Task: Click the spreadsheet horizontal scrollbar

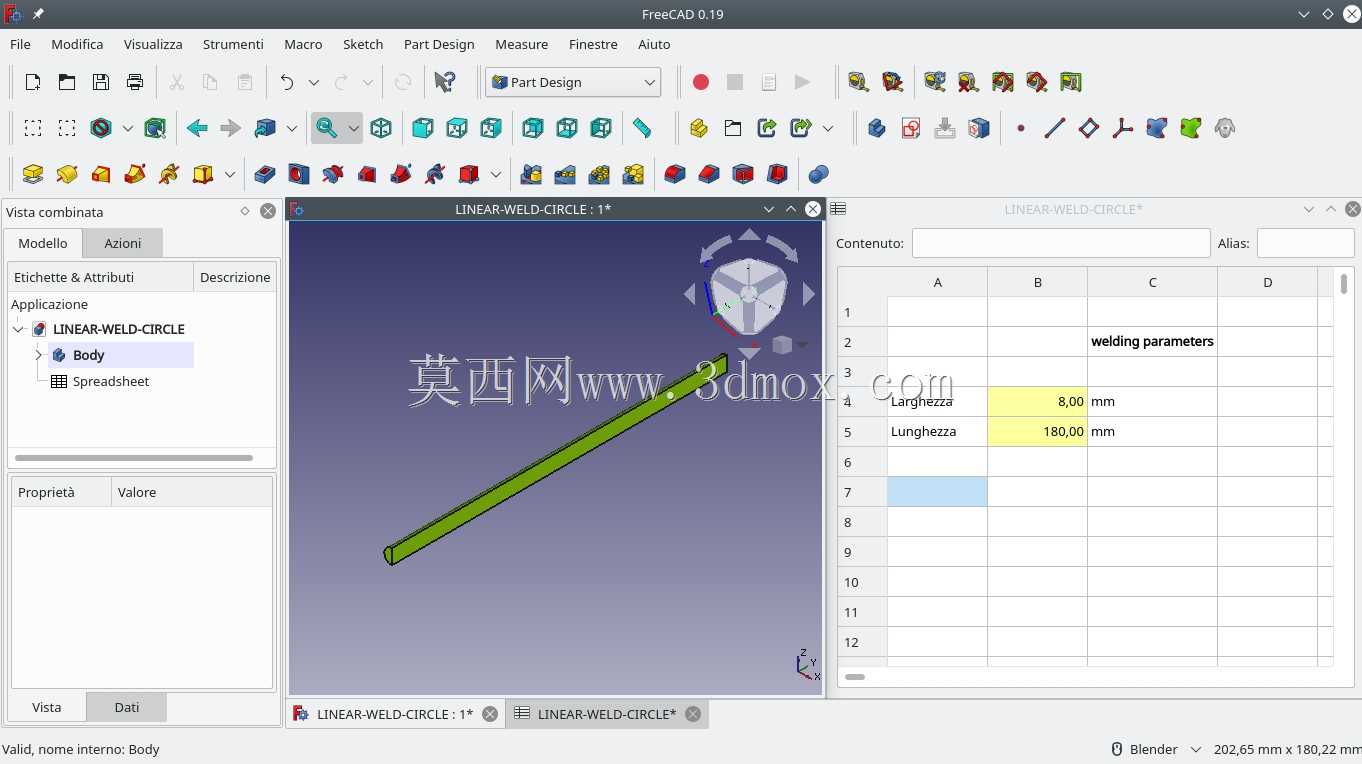Action: (x=855, y=677)
